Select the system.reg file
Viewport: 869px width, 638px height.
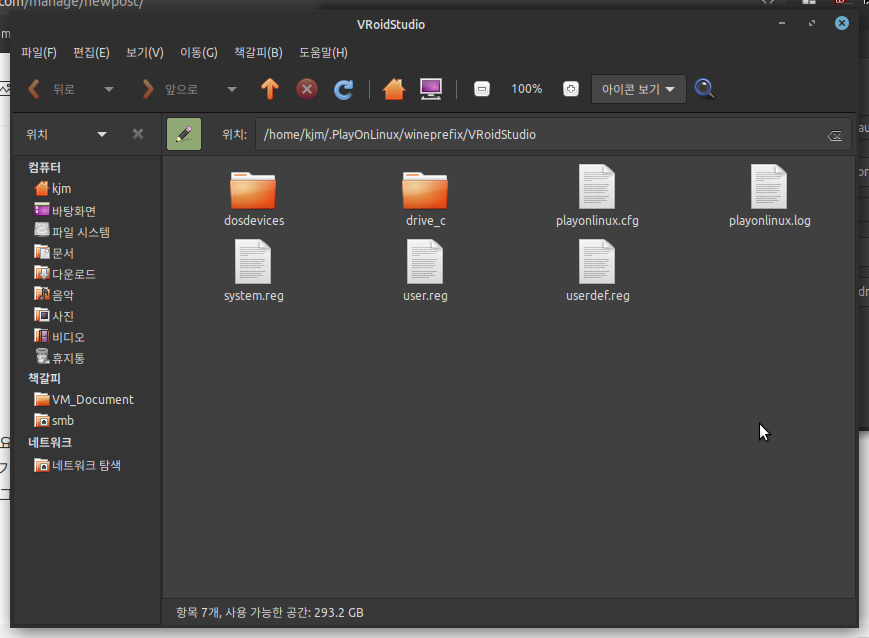coord(253,270)
